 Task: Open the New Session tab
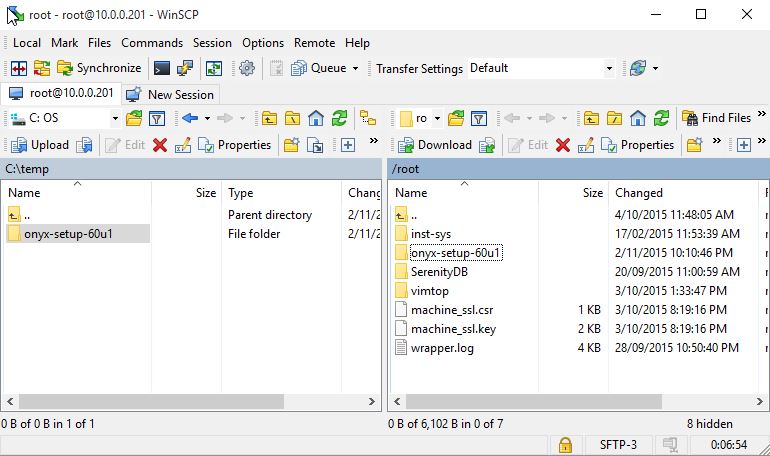[170, 94]
